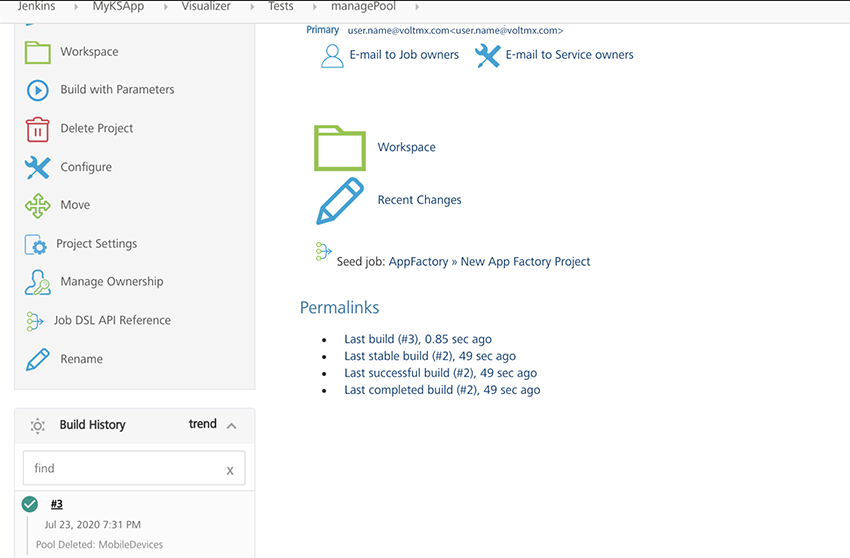Open Last completed build (#2) permalink
The image size is (850, 558).
pos(442,390)
